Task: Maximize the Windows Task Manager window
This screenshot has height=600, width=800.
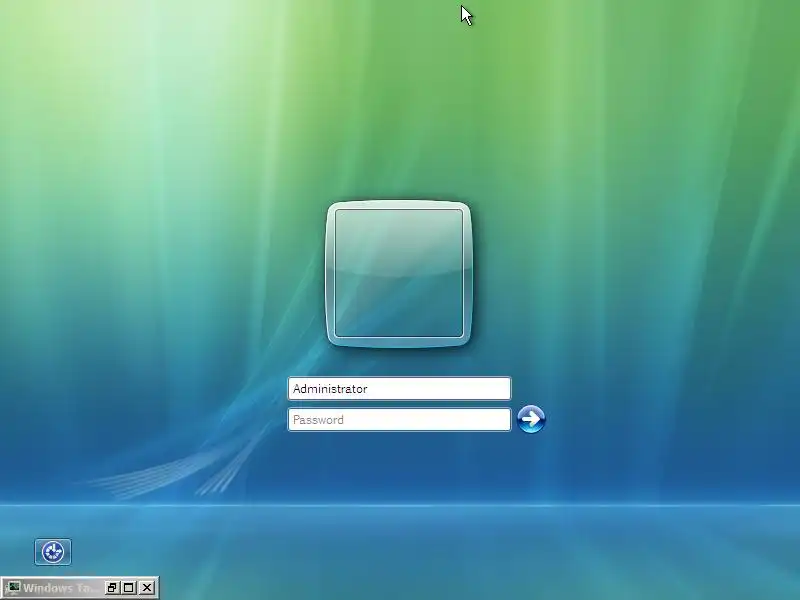Action: (129, 588)
